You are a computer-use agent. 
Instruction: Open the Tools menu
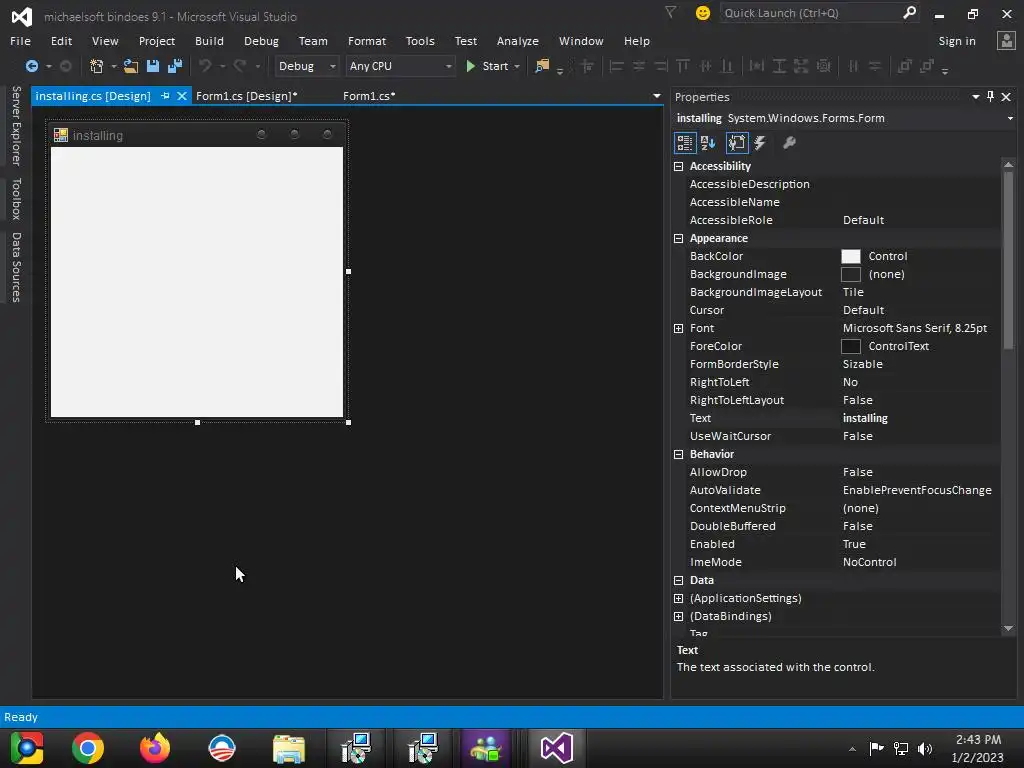click(420, 41)
